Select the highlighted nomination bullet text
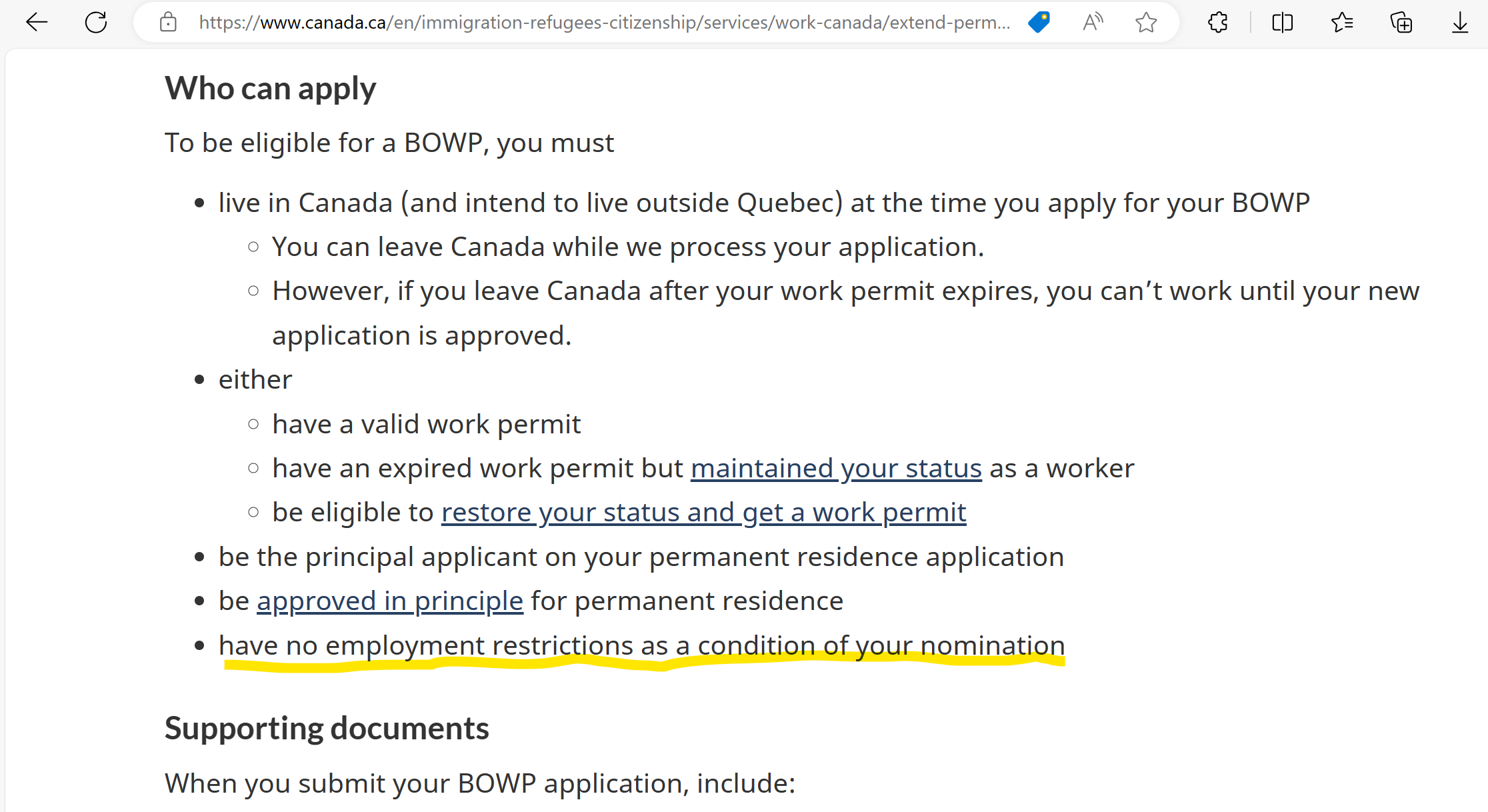The width and height of the screenshot is (1488, 812). [x=641, y=645]
